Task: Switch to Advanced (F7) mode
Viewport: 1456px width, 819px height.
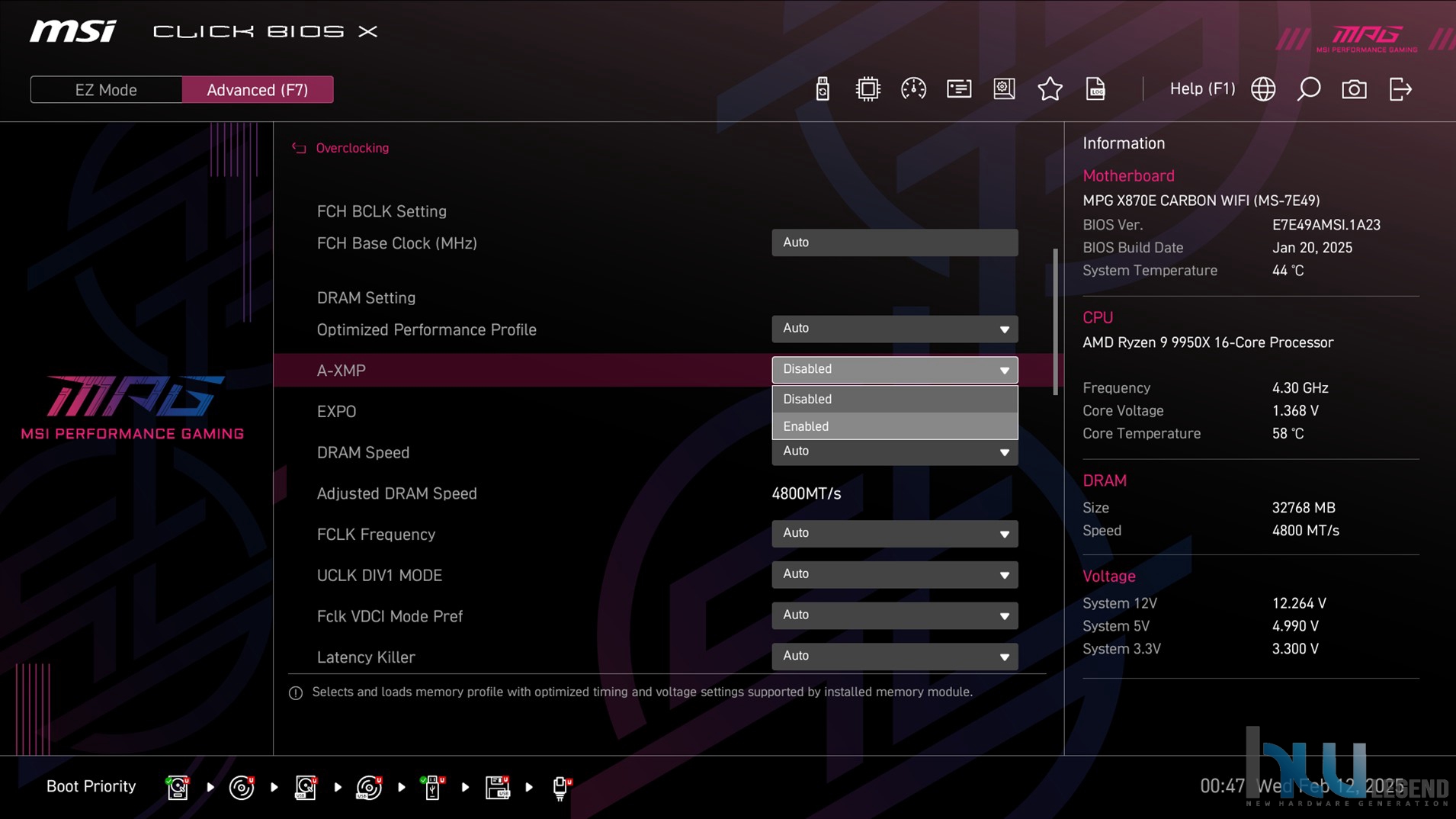Action: tap(258, 90)
